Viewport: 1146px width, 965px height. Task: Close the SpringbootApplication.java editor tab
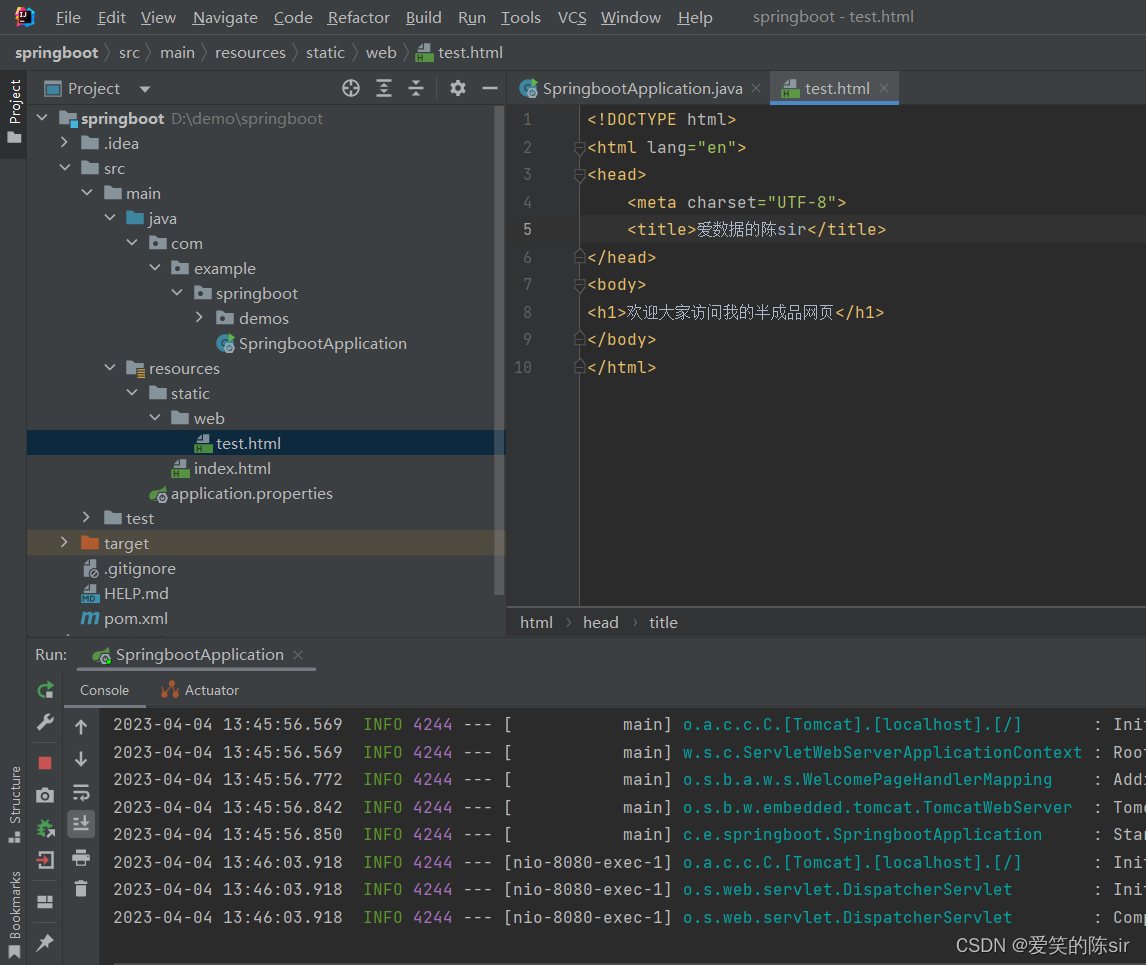tap(756, 88)
